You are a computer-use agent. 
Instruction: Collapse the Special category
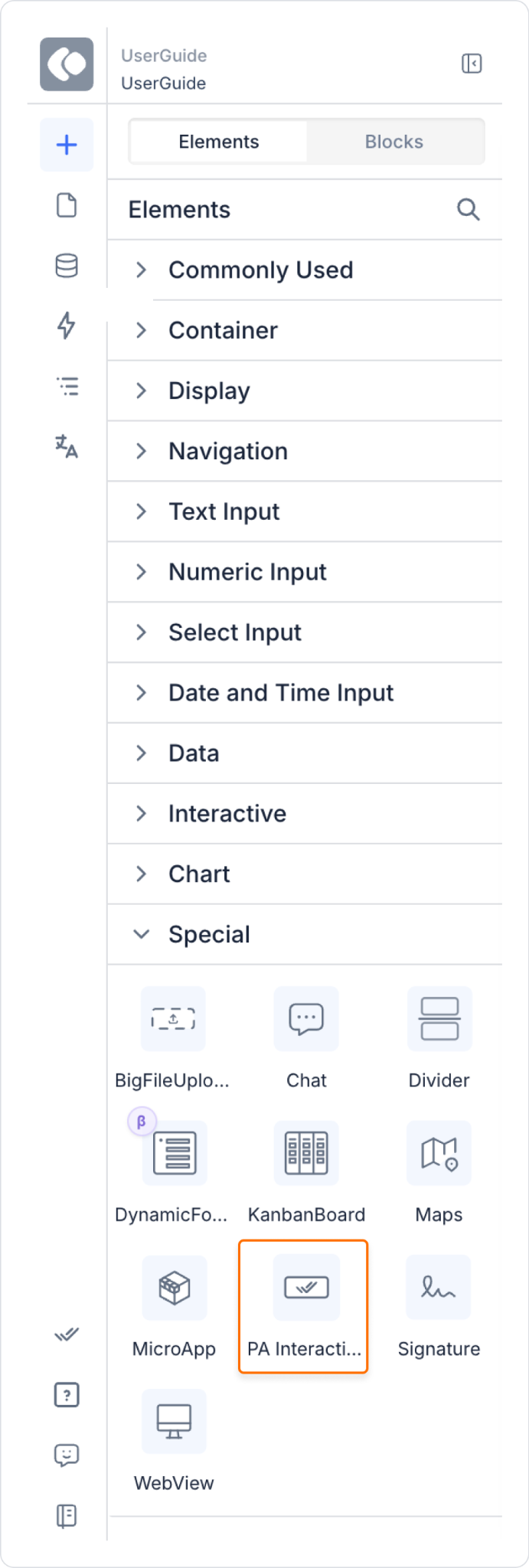pyautogui.click(x=305, y=935)
